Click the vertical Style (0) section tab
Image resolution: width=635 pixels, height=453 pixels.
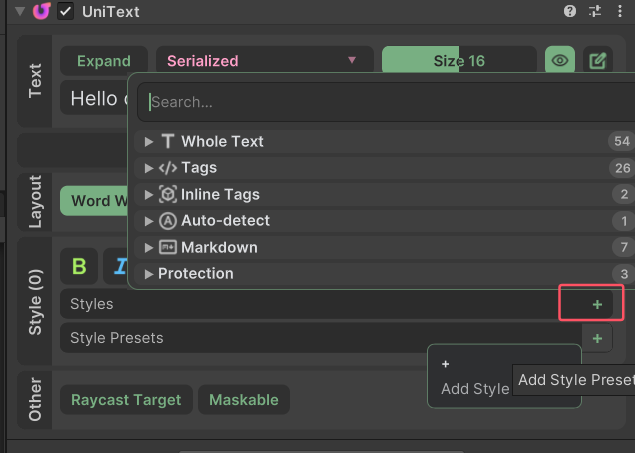coord(35,302)
